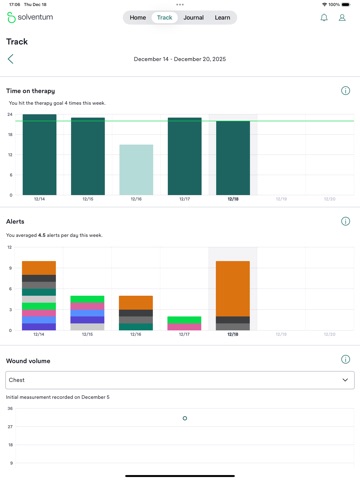Viewport: 360px width, 480px height.
Task: Tap the battery status icon
Action: [x=346, y=5]
